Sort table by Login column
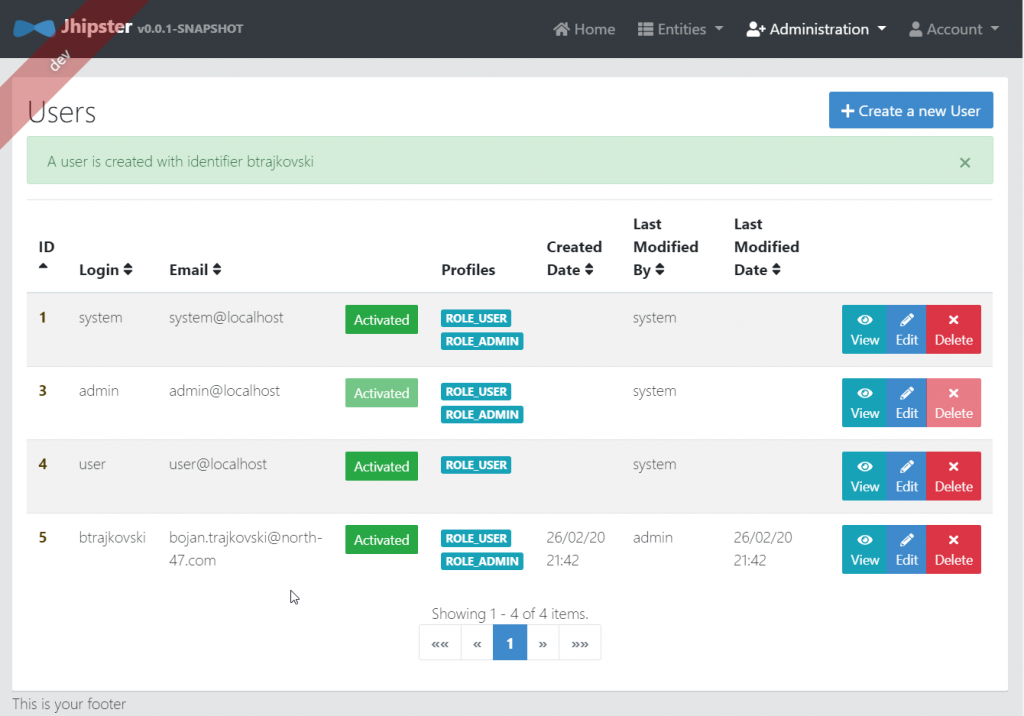The image size is (1024, 716). tap(105, 270)
